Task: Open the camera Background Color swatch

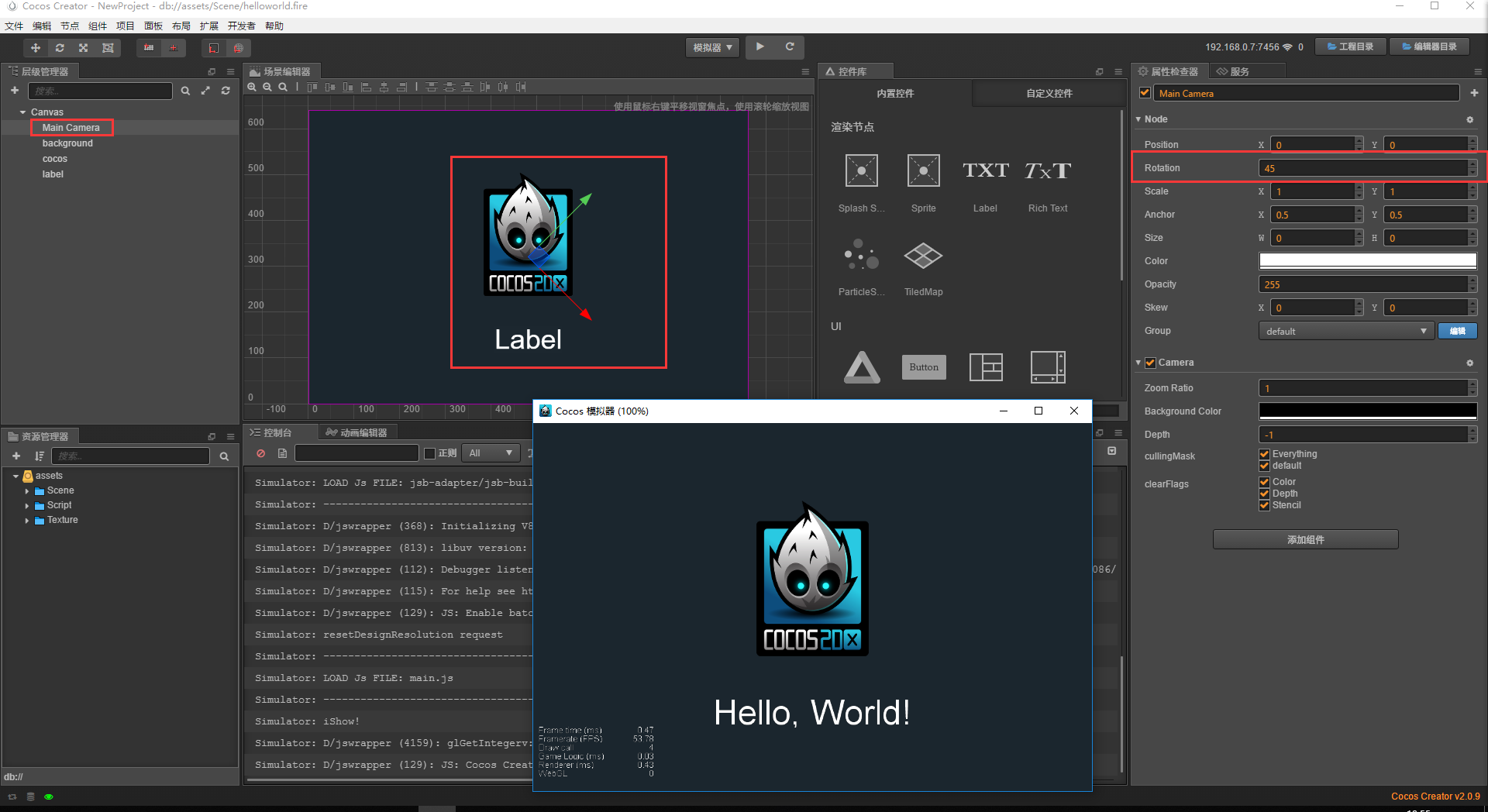Action: pos(1368,411)
